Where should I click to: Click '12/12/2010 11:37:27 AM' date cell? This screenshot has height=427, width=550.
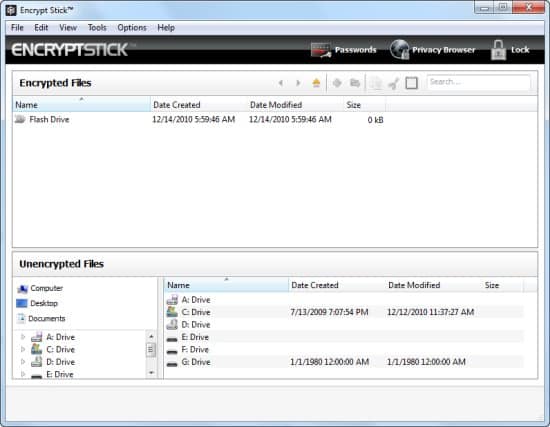[x=430, y=312]
